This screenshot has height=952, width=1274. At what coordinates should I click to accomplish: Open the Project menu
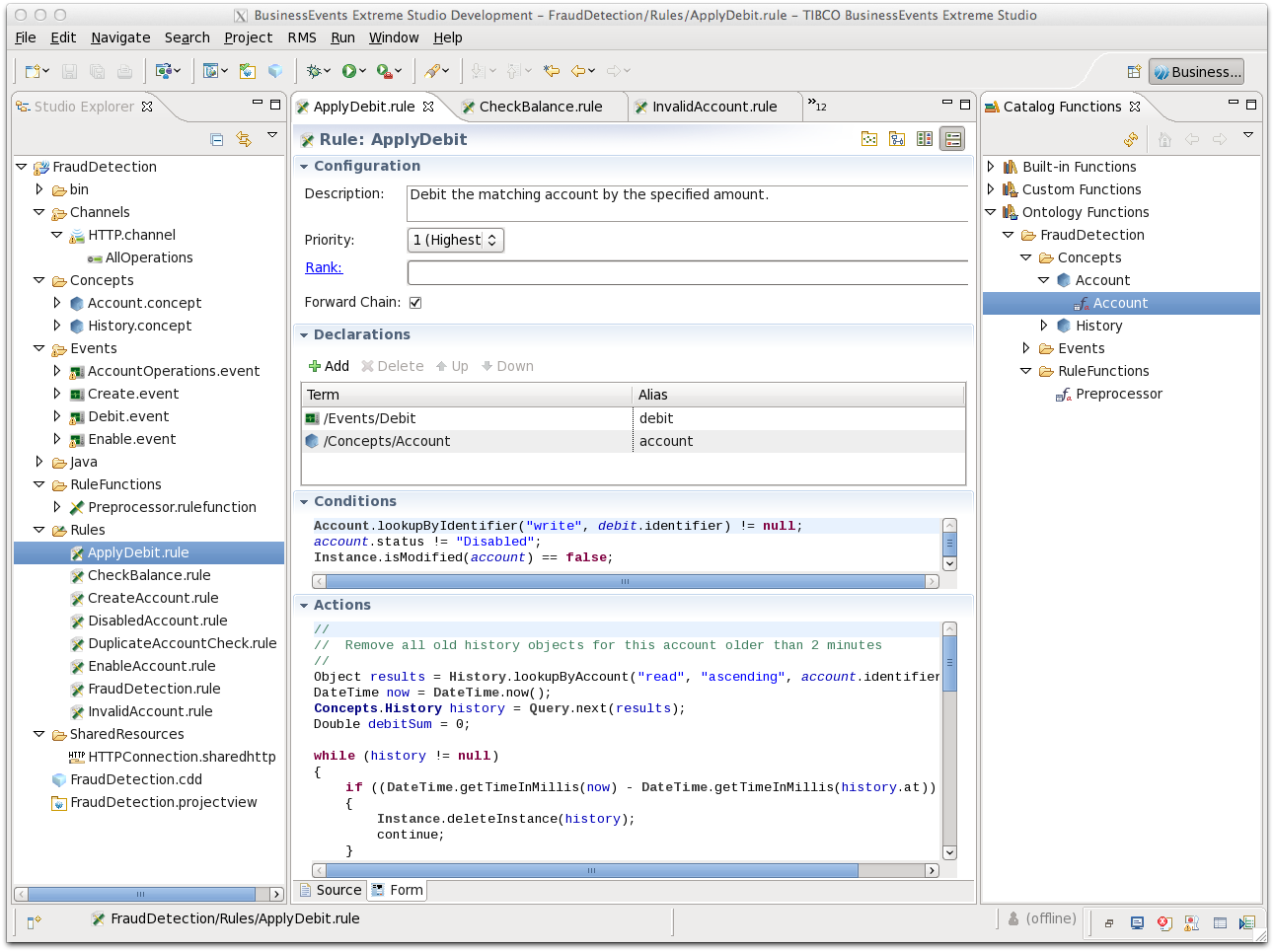pos(248,37)
